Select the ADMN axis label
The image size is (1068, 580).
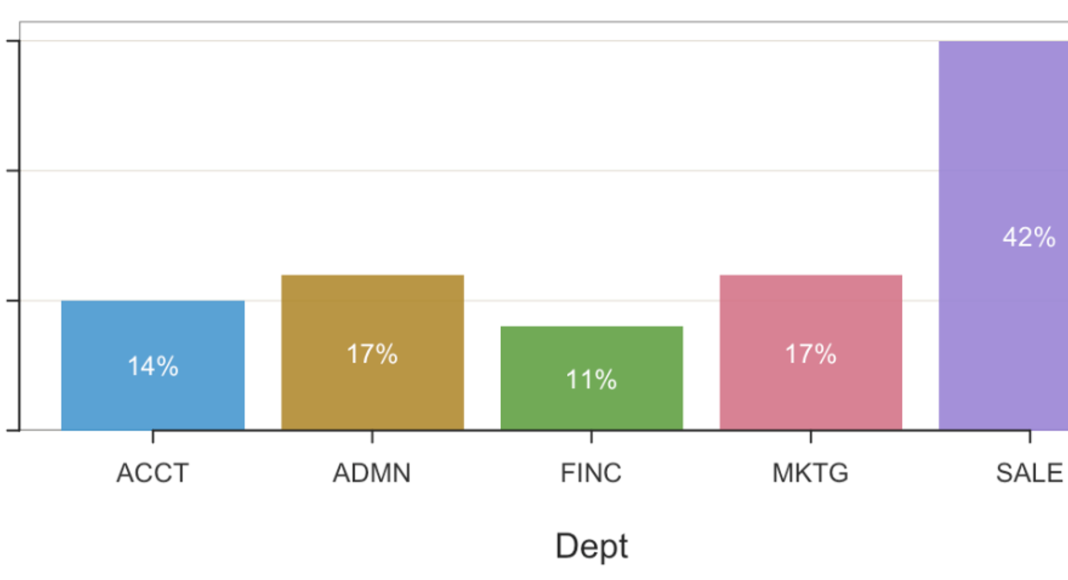372,473
